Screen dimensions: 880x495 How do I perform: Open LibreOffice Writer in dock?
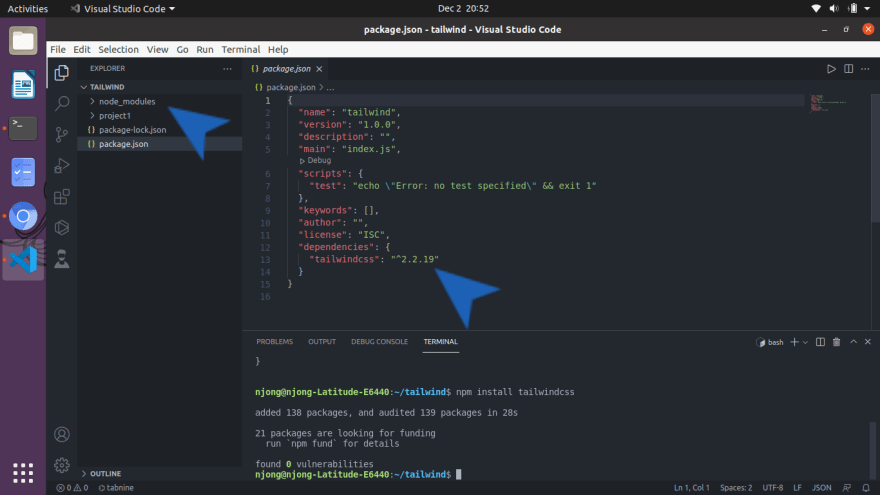23,85
